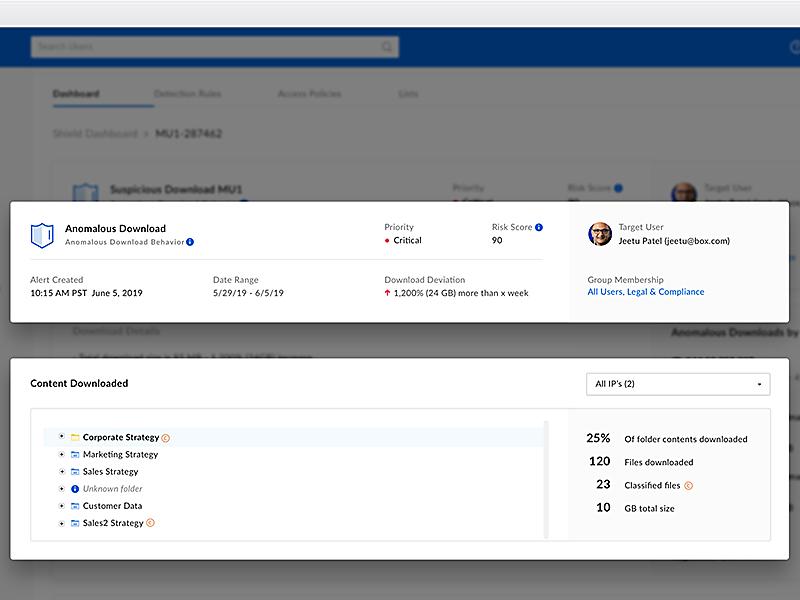Click the red upward arrow by Download Deviation
Image resolution: width=800 pixels, height=600 pixels.
point(387,293)
